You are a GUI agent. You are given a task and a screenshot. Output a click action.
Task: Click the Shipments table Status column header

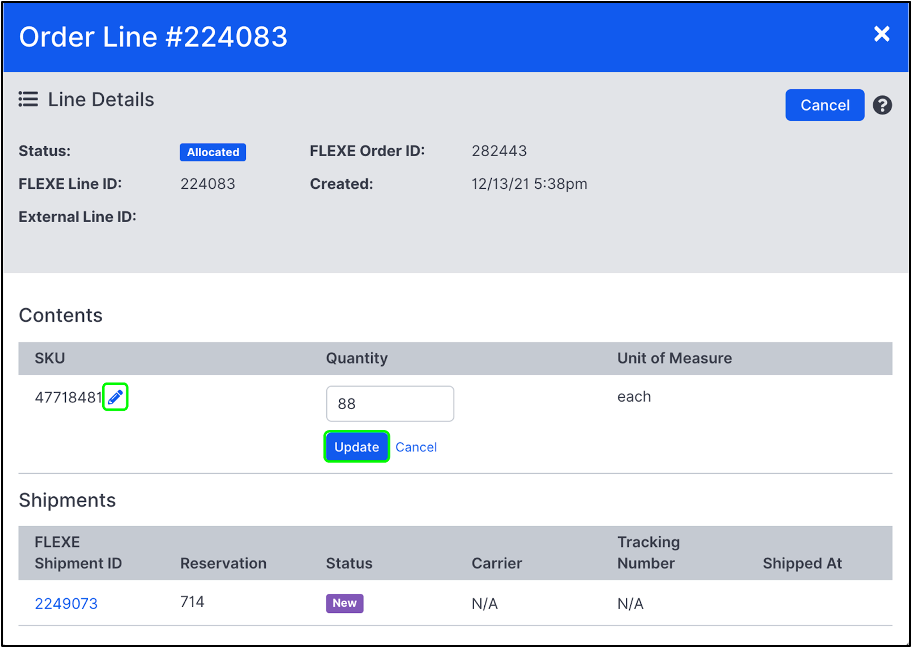pos(349,564)
